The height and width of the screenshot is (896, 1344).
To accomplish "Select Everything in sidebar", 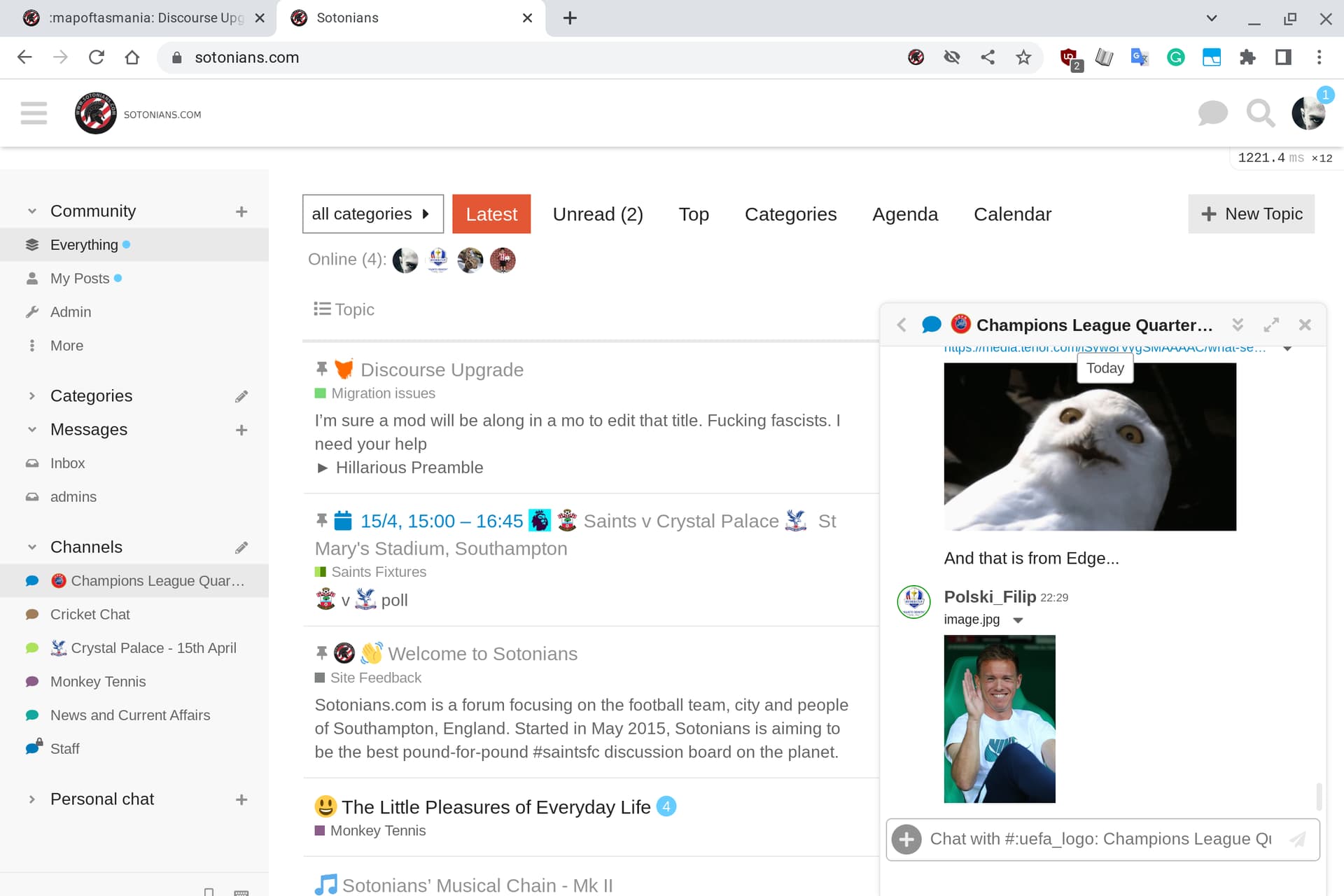I will [134, 245].
